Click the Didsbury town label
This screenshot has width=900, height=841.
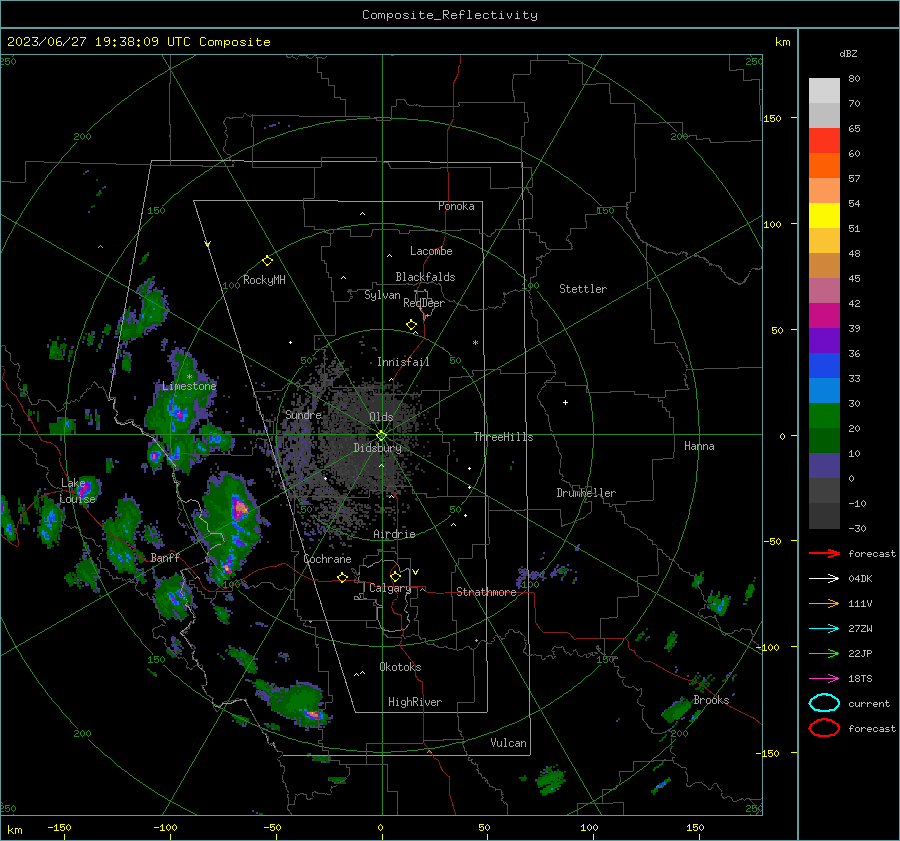coord(377,448)
